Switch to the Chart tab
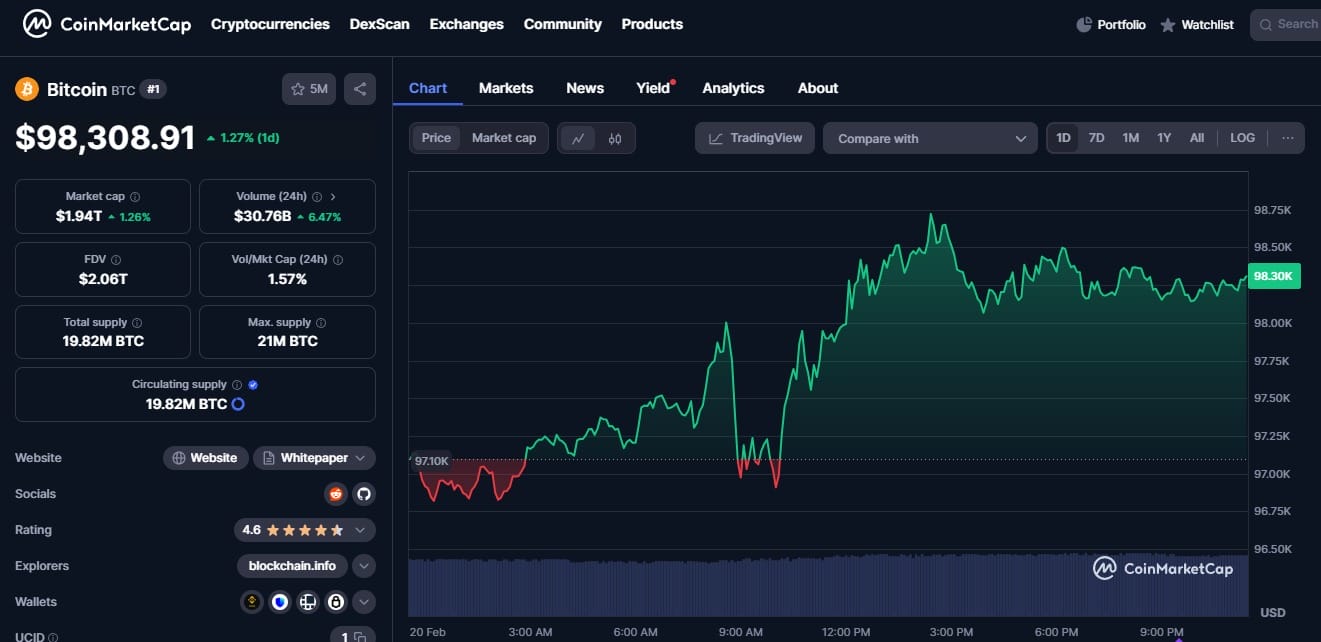The width and height of the screenshot is (1321, 642). (428, 88)
